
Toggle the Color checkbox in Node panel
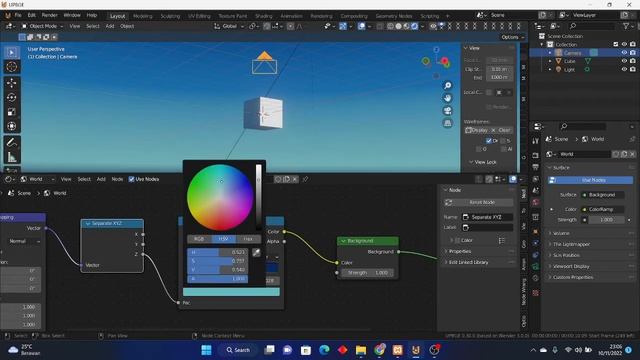coord(457,240)
